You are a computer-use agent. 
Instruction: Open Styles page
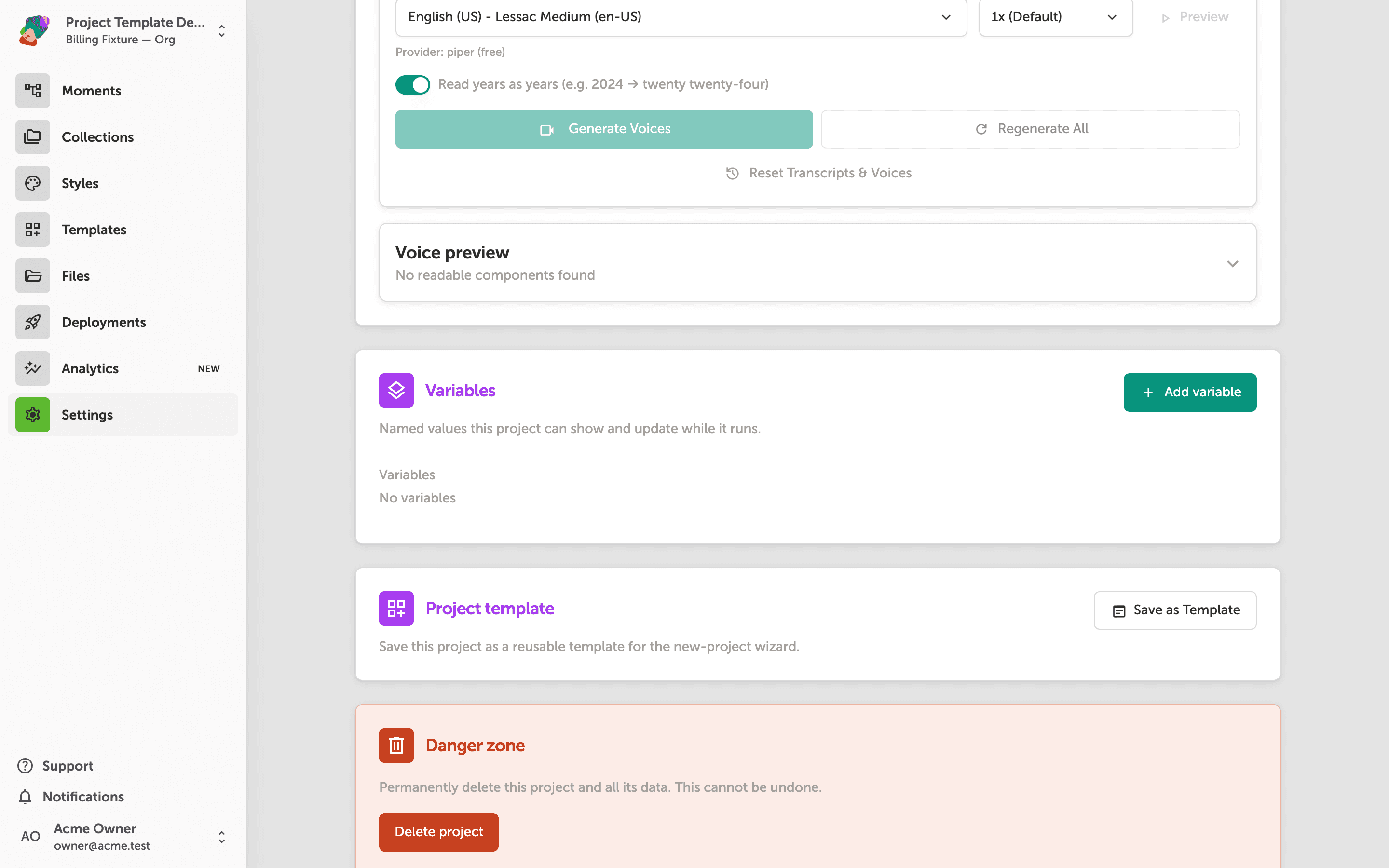(123, 183)
